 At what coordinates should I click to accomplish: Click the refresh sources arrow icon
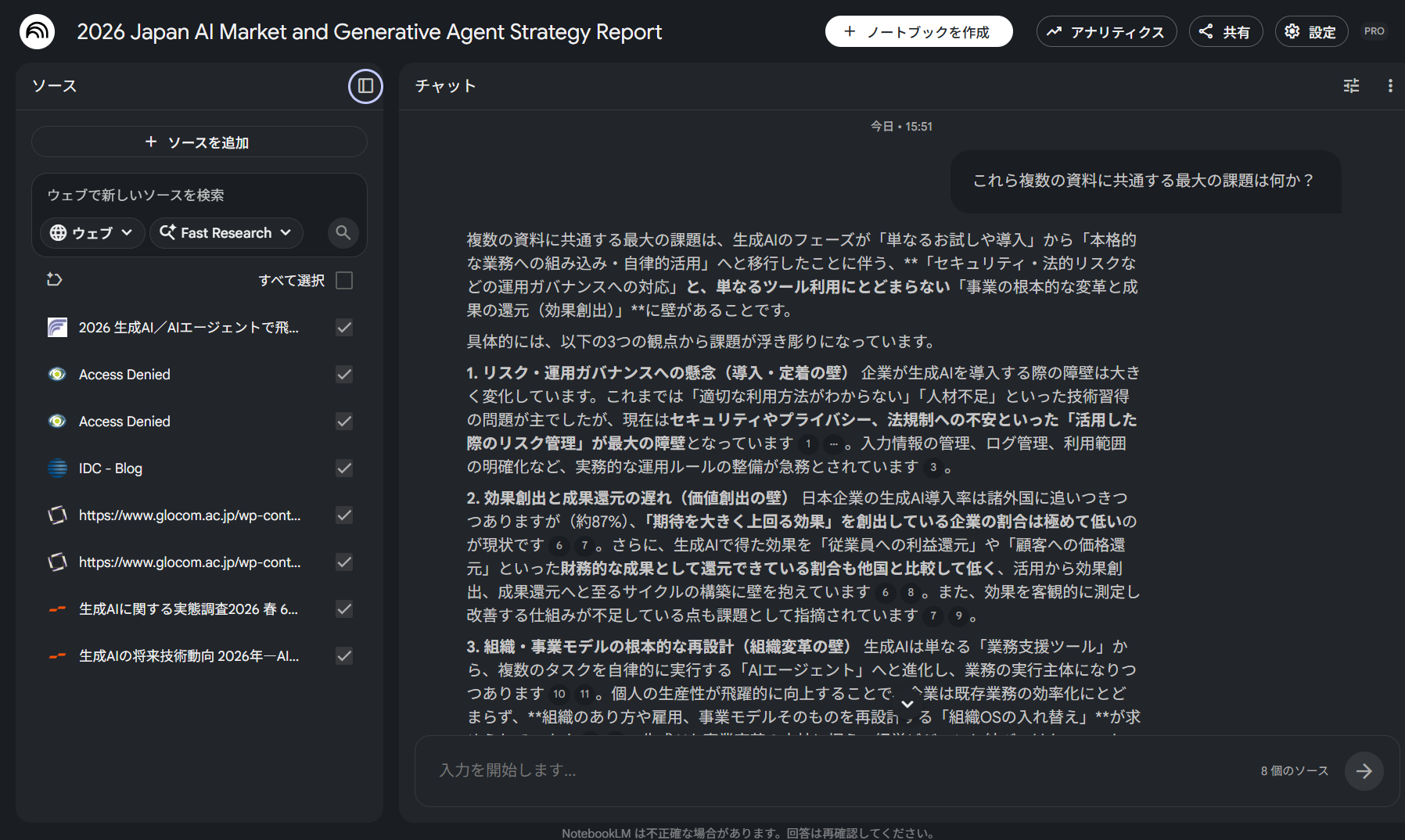(55, 279)
